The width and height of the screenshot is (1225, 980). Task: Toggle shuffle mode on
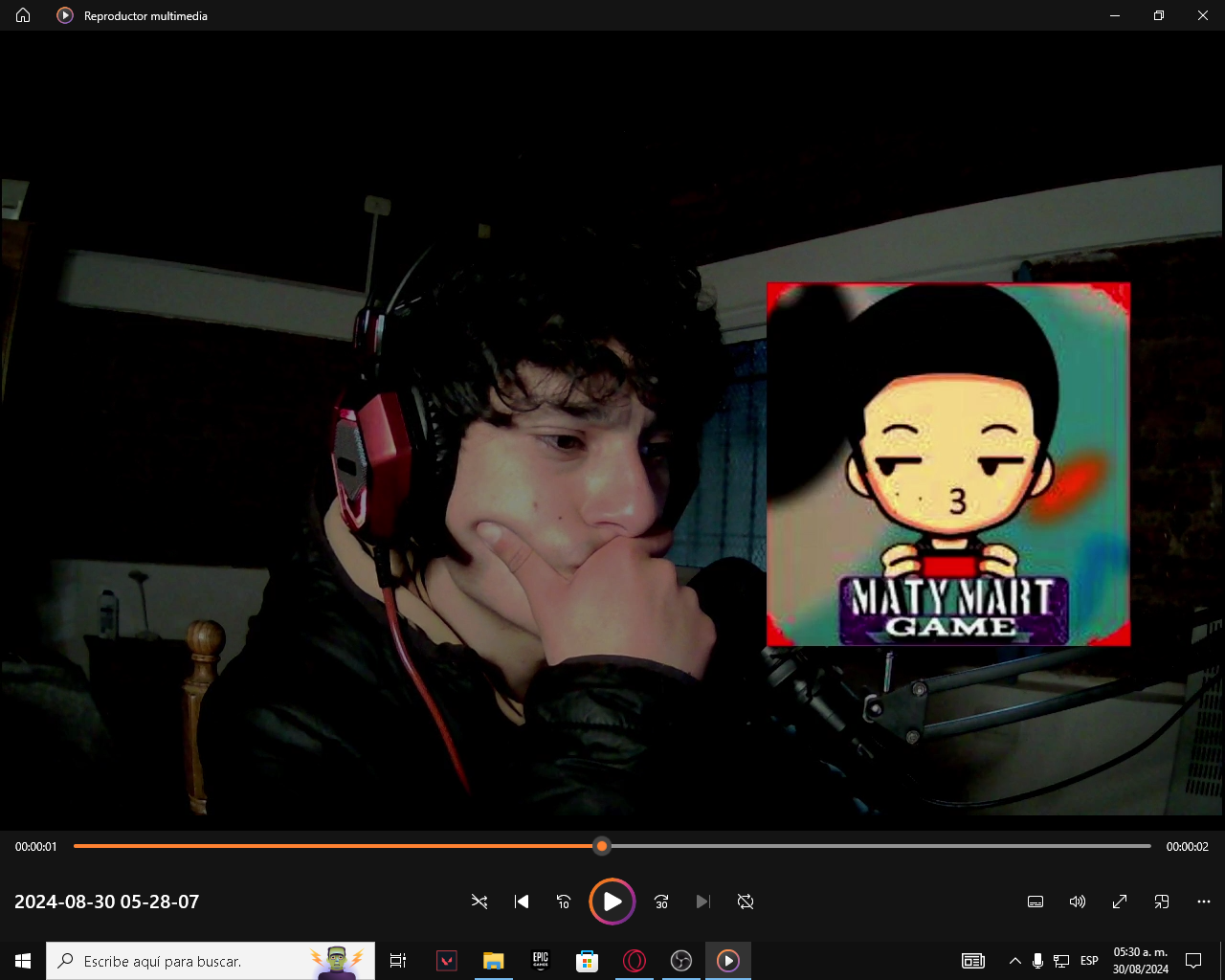[479, 902]
